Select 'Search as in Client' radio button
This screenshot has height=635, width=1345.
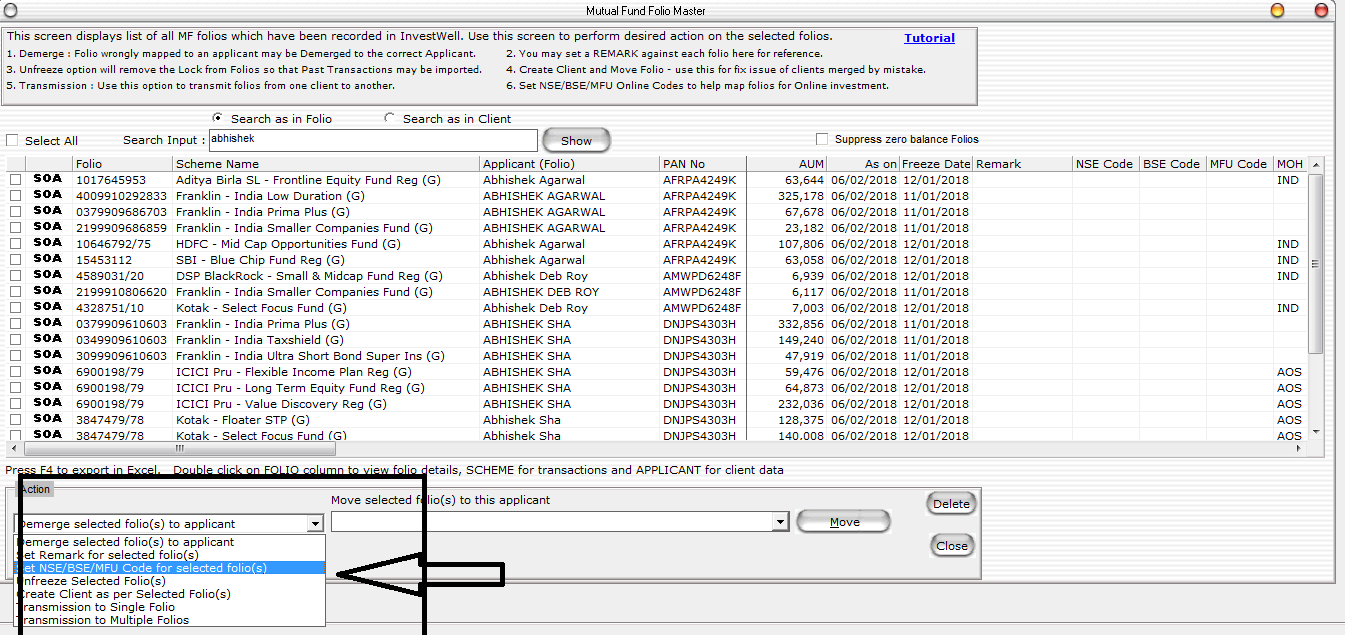pyautogui.click(x=389, y=118)
